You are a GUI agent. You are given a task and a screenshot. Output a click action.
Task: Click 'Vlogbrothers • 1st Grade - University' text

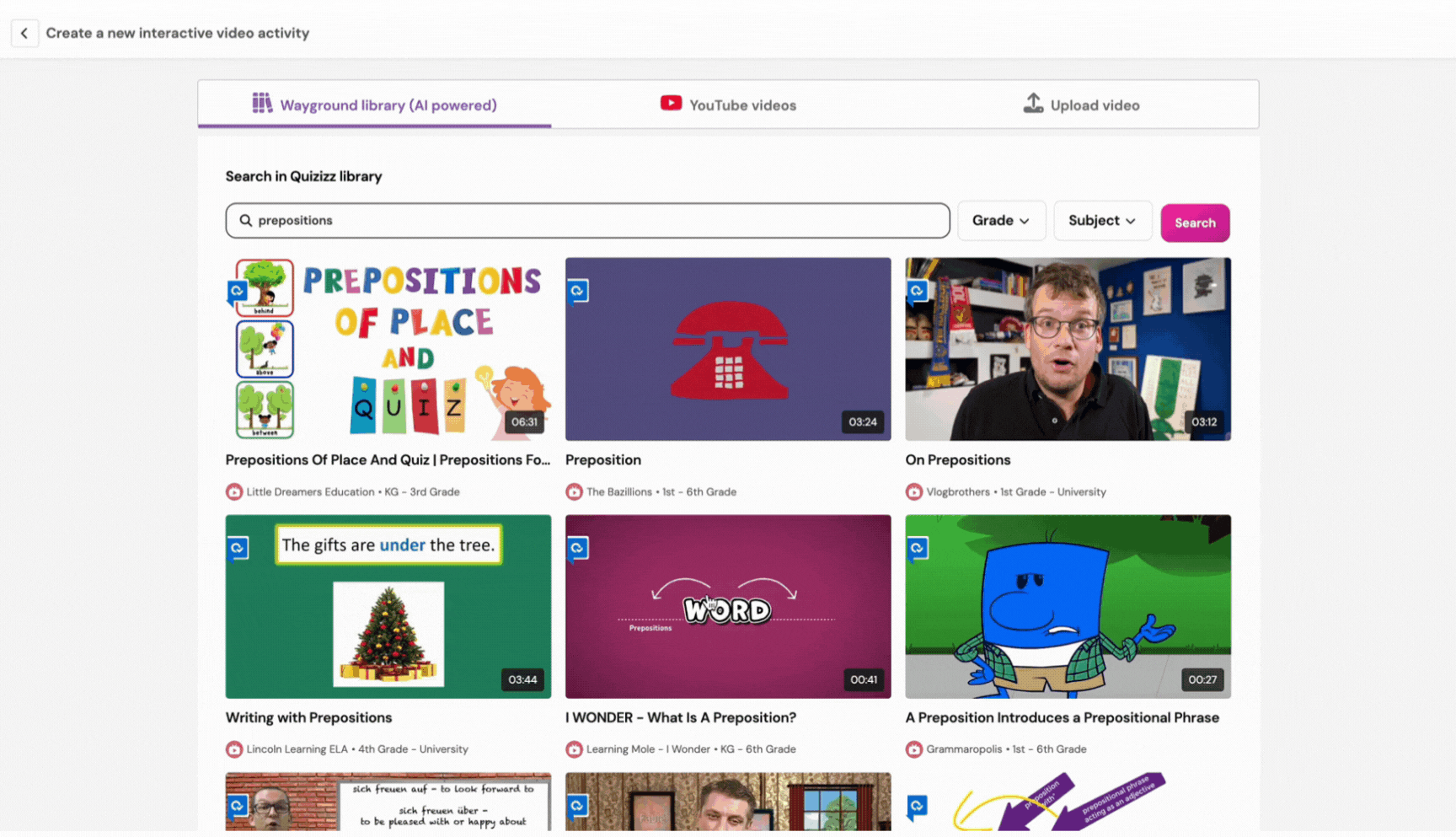1016,491
